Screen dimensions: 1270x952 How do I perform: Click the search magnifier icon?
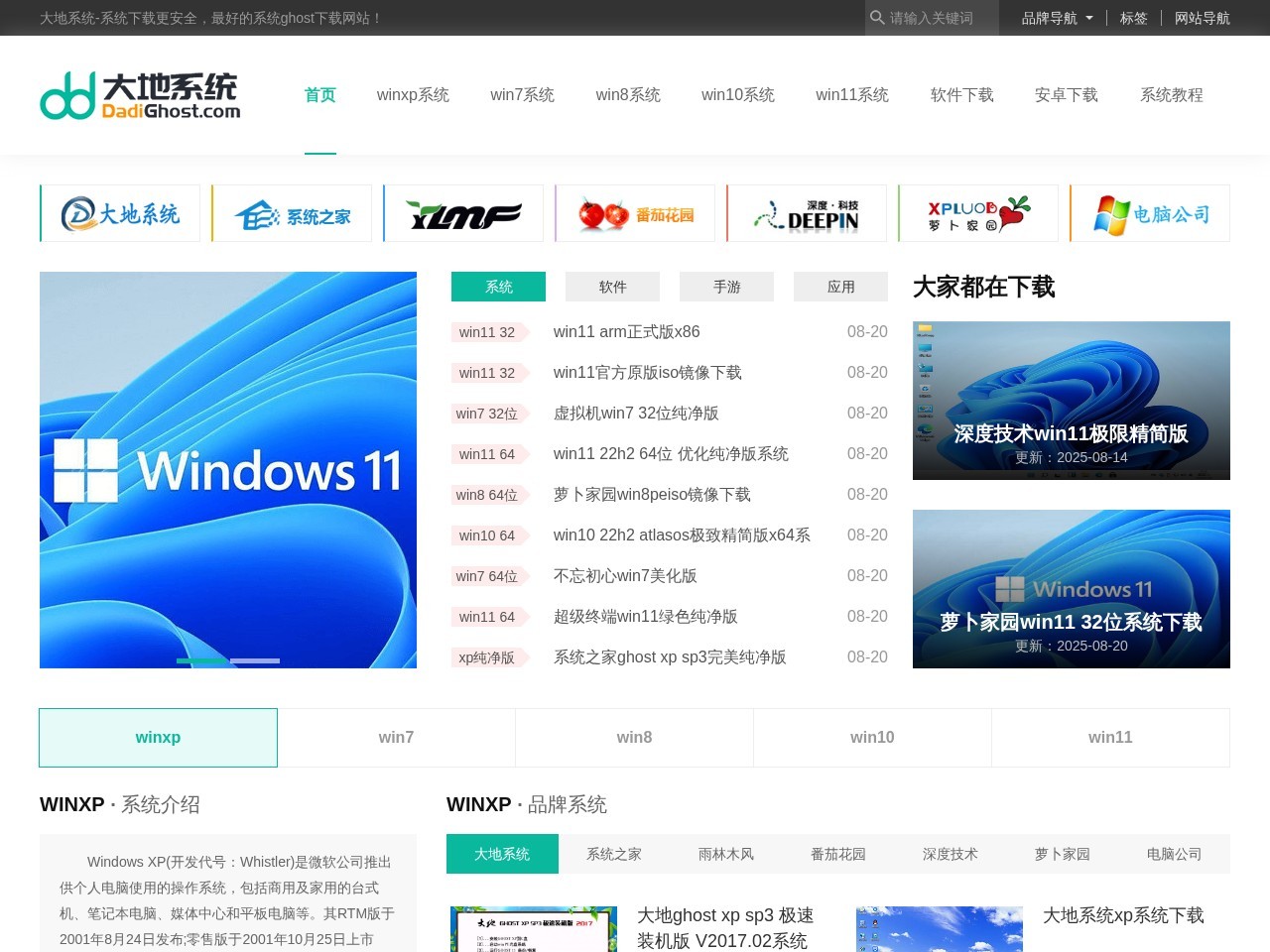point(877,18)
